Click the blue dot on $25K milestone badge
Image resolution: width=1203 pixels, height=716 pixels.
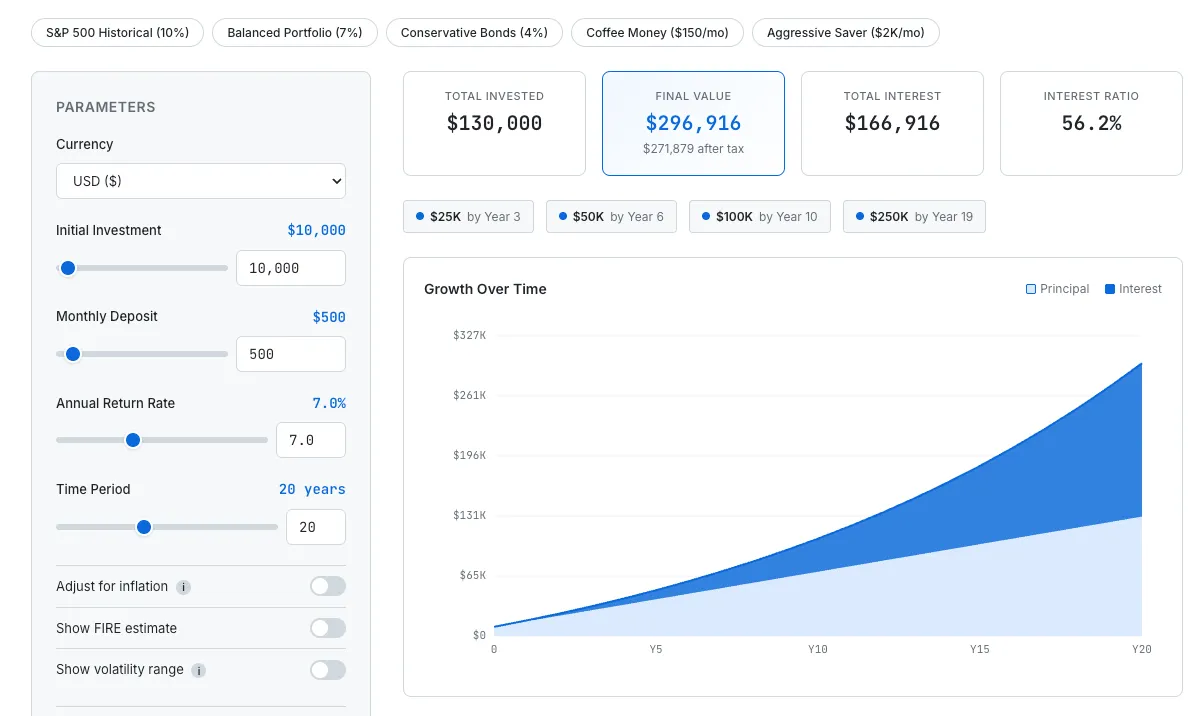click(x=419, y=216)
